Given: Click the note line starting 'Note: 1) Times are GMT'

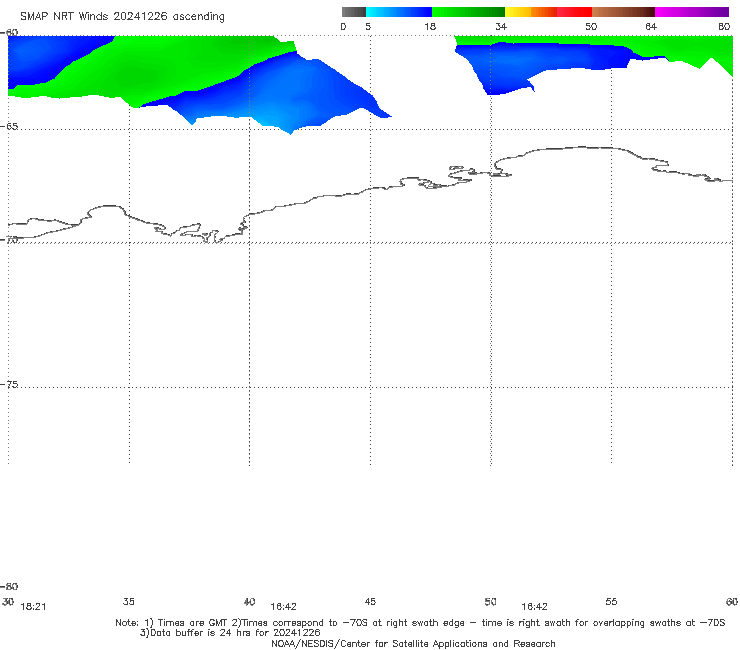Looking at the screenshot, I should coord(420,623).
